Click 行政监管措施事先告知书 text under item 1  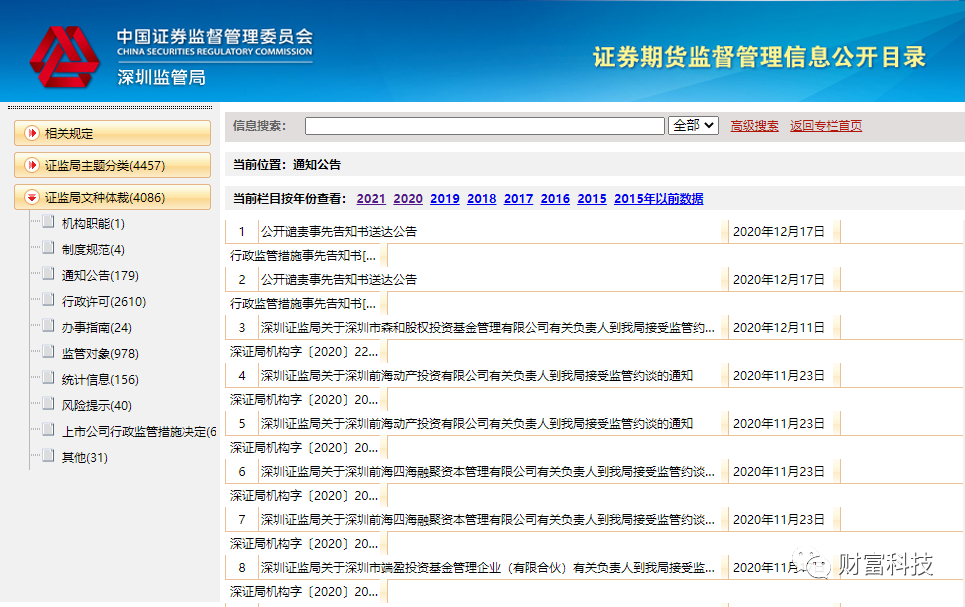(x=303, y=255)
